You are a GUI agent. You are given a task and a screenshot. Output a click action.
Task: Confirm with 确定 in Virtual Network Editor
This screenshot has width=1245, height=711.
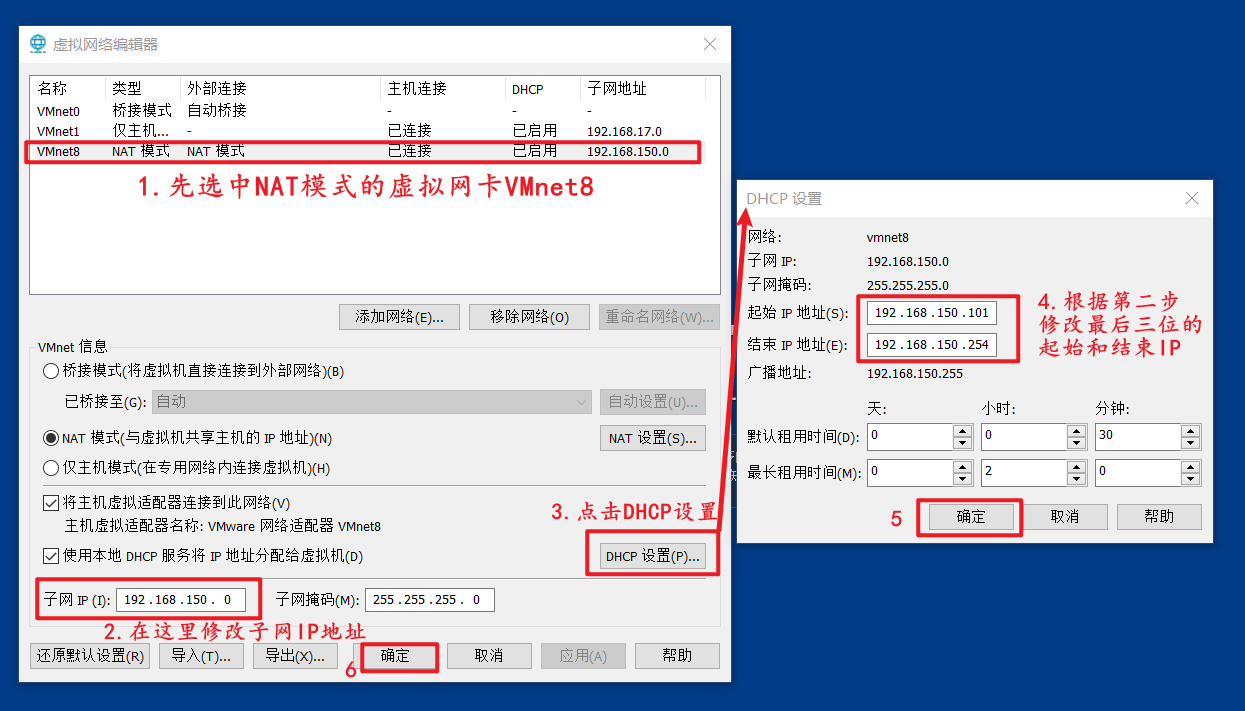point(395,656)
